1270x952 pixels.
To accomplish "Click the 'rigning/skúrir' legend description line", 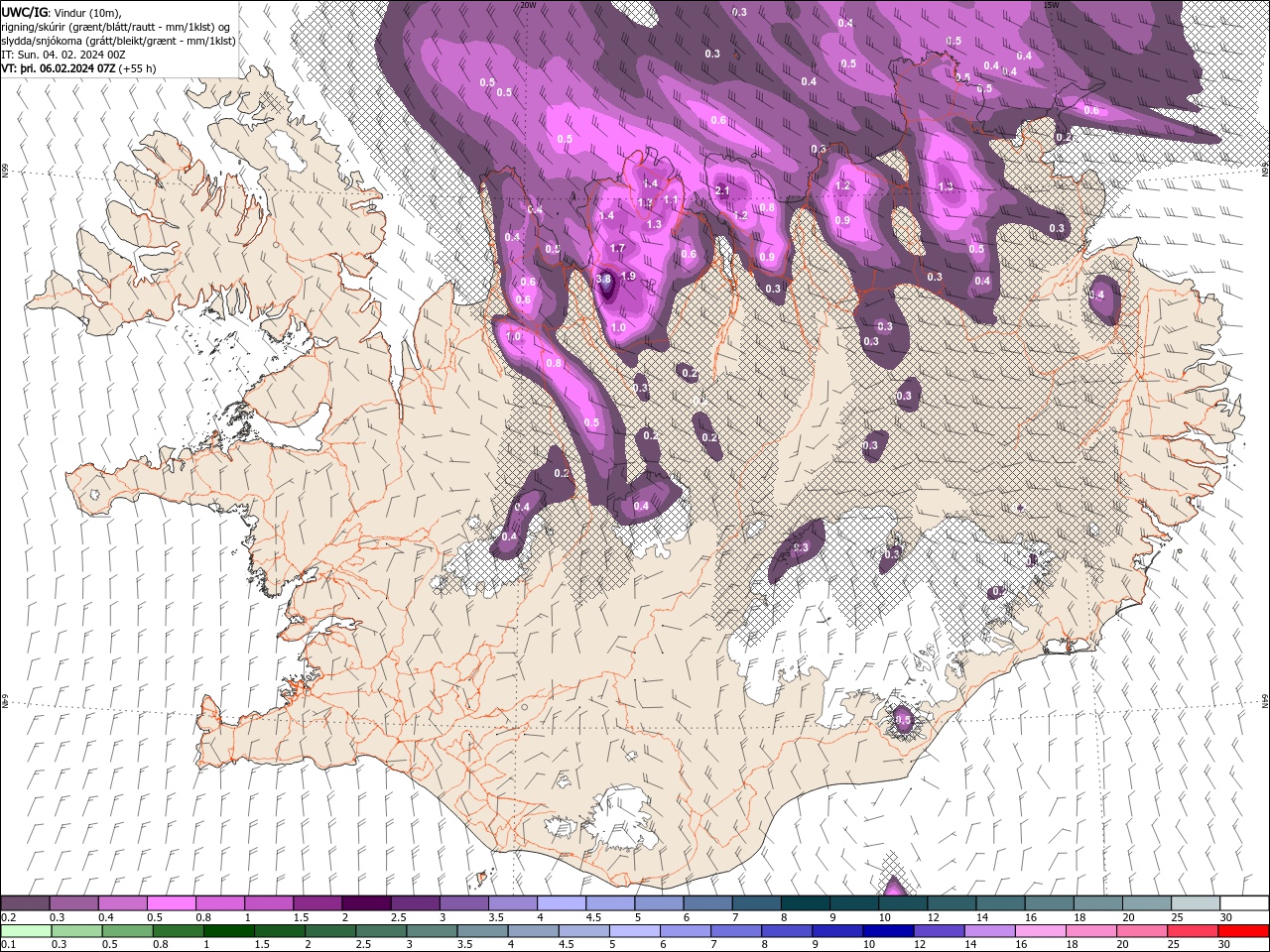I will pos(116,27).
